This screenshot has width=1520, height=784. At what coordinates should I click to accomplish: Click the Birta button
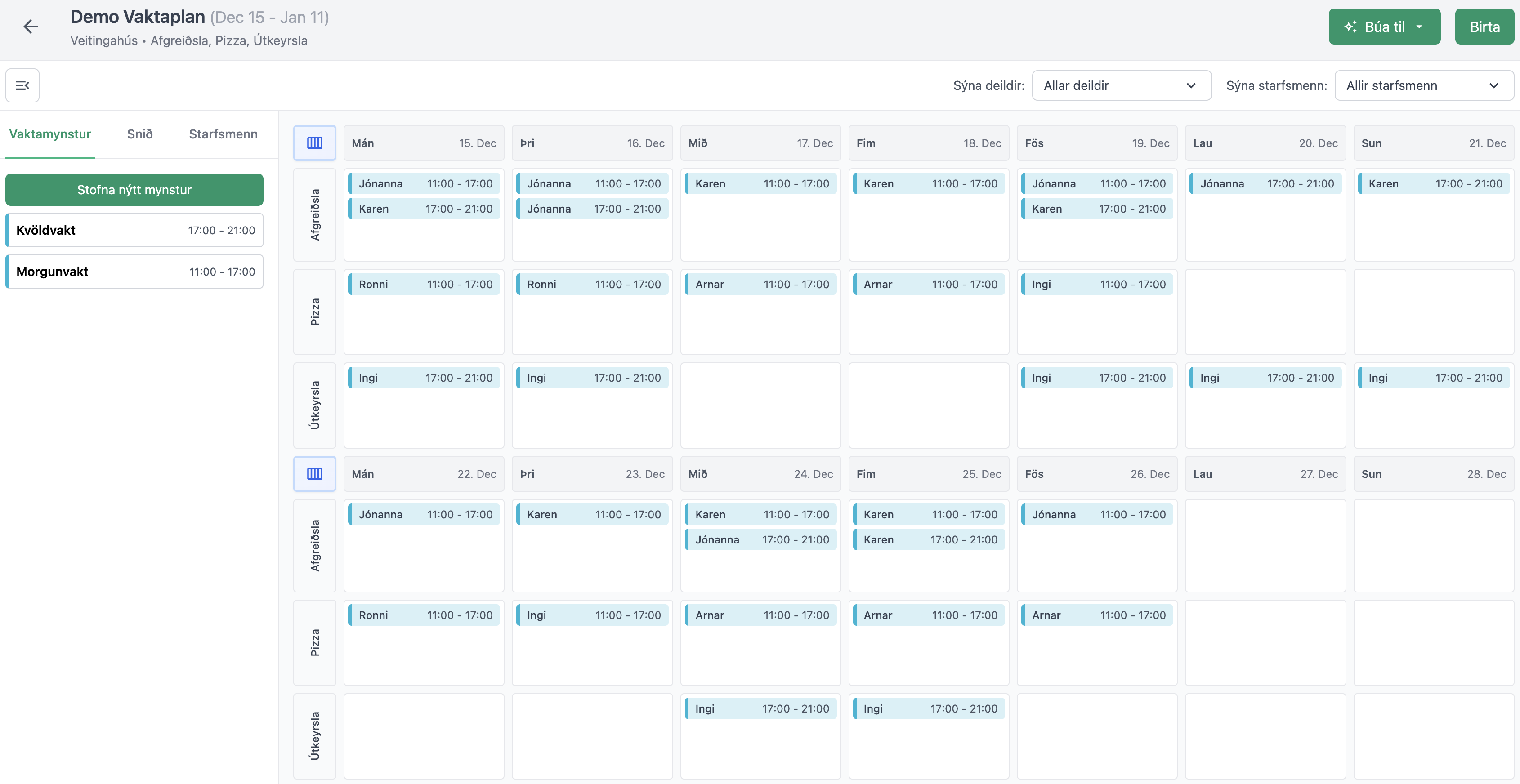1484,26
